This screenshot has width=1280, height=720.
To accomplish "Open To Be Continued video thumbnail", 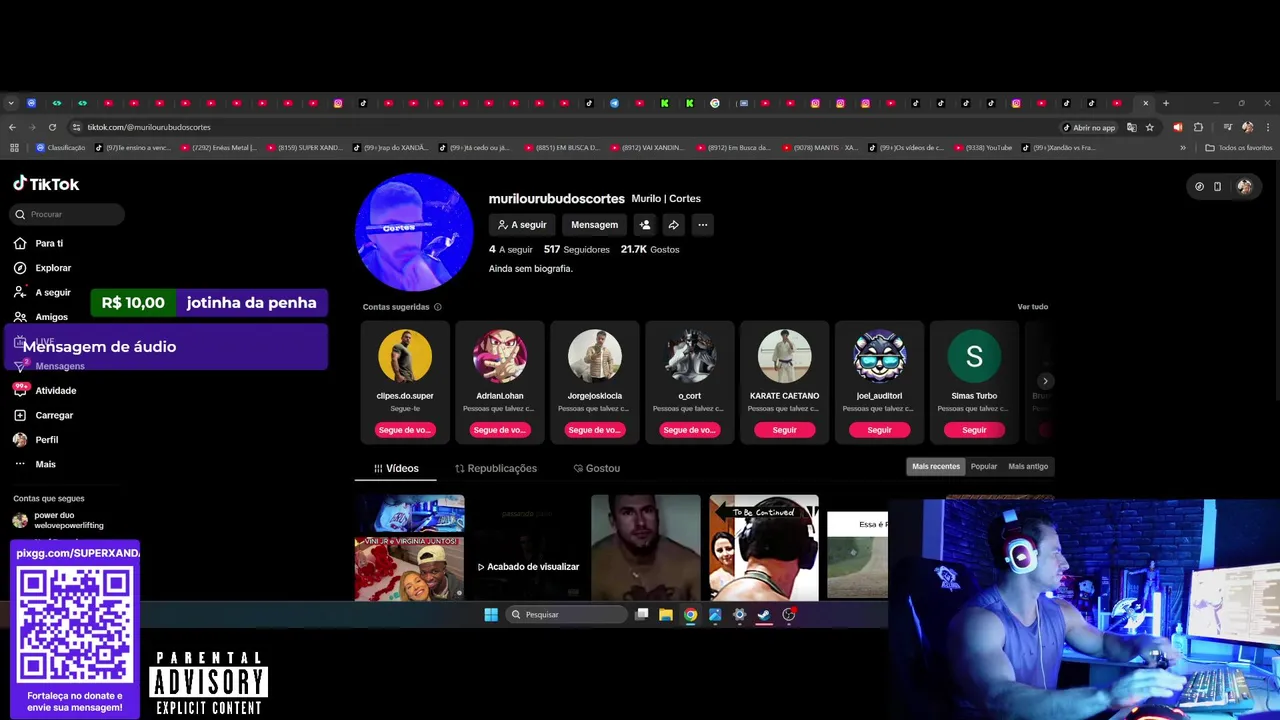I will 764,547.
